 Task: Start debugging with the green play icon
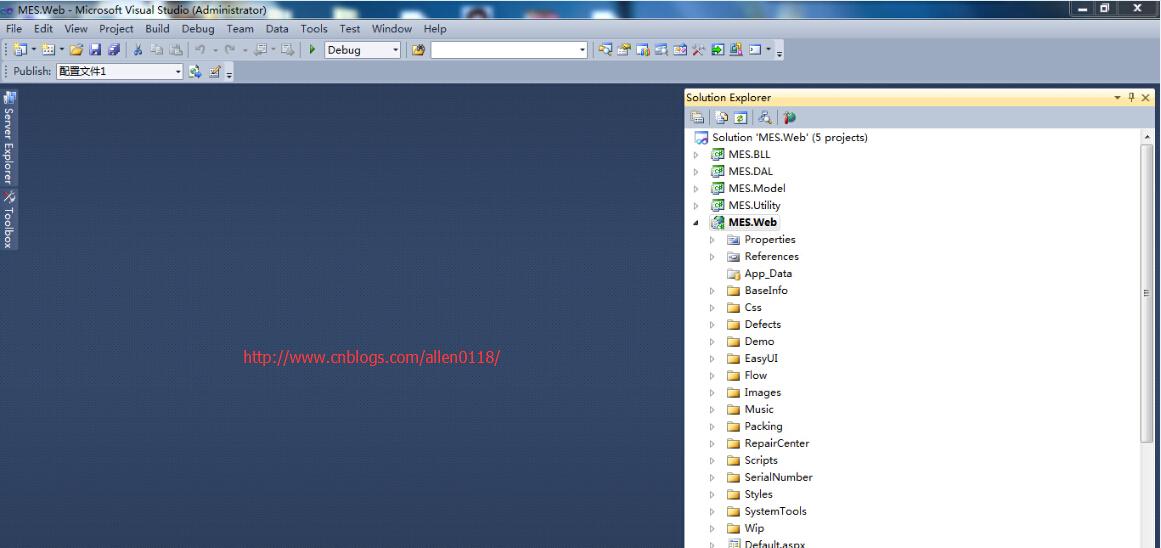point(312,50)
